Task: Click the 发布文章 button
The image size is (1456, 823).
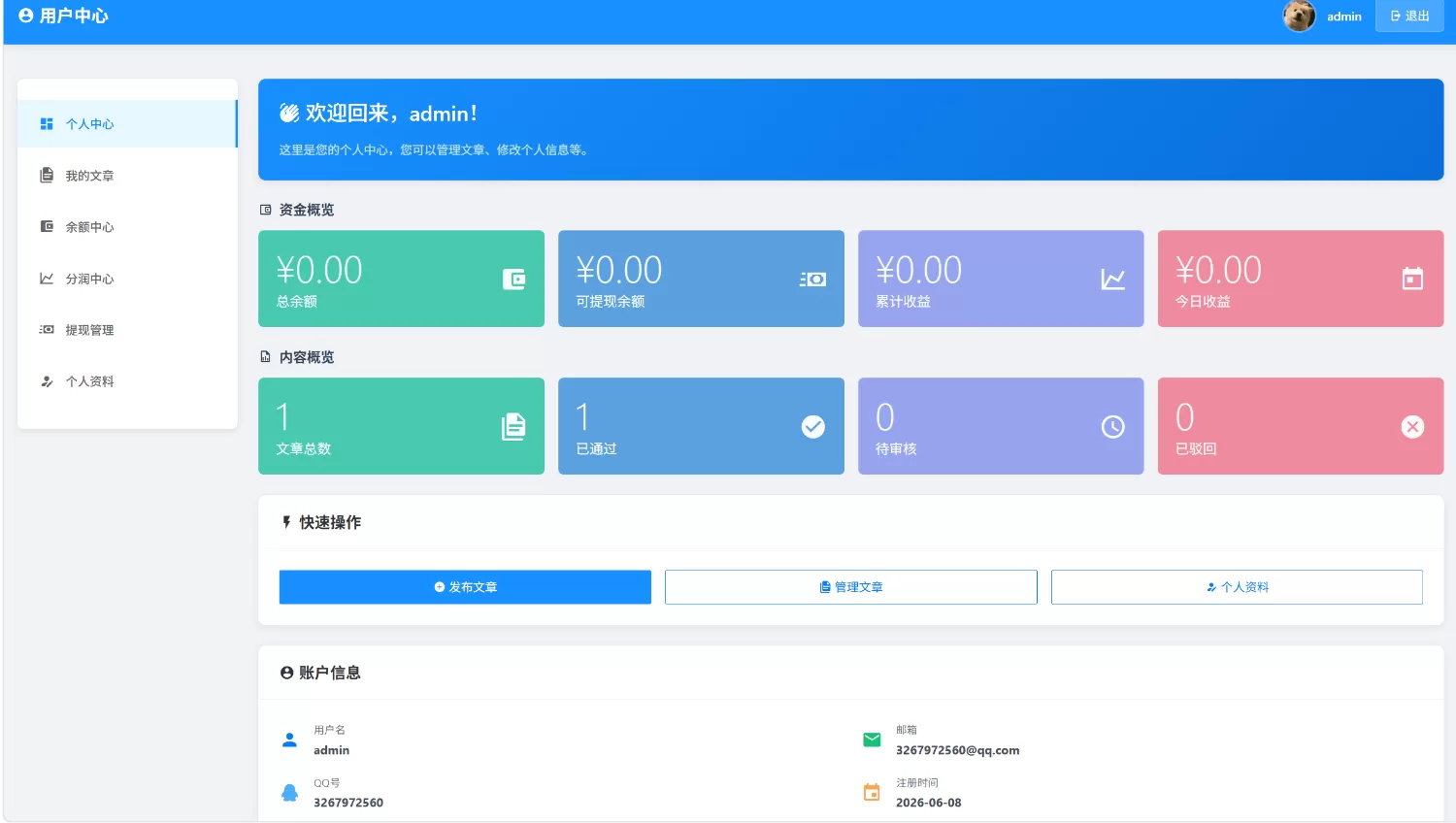Action: click(x=465, y=587)
